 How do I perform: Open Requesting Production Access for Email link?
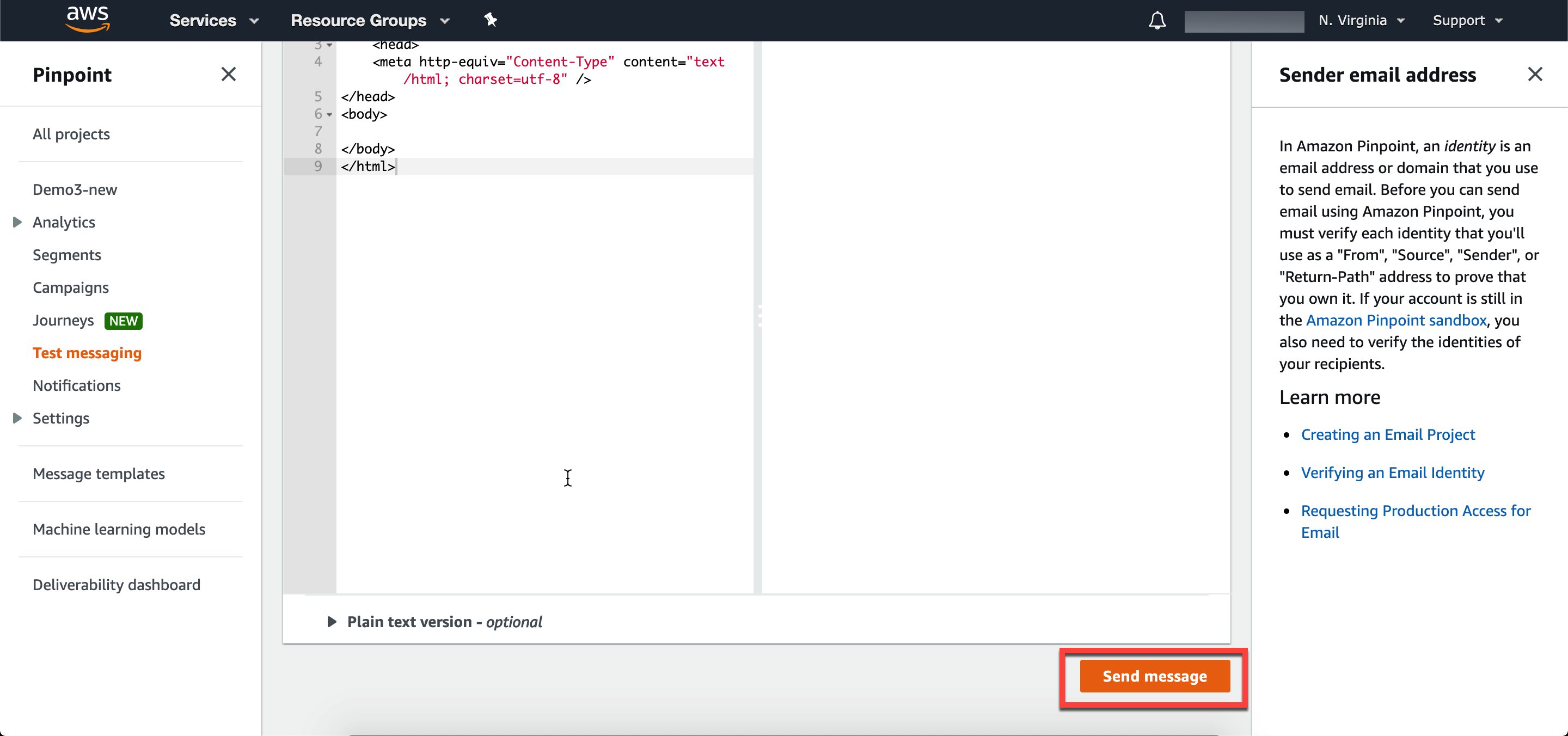(1415, 522)
